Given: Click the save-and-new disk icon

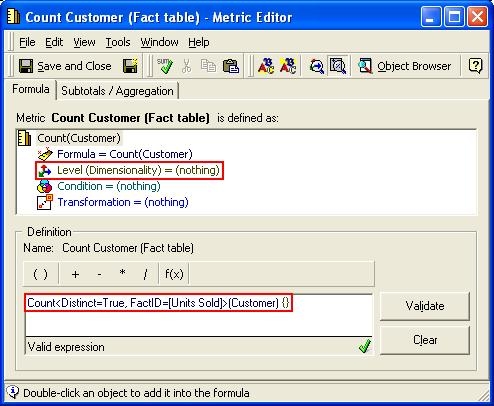Looking at the screenshot, I should coord(130,66).
